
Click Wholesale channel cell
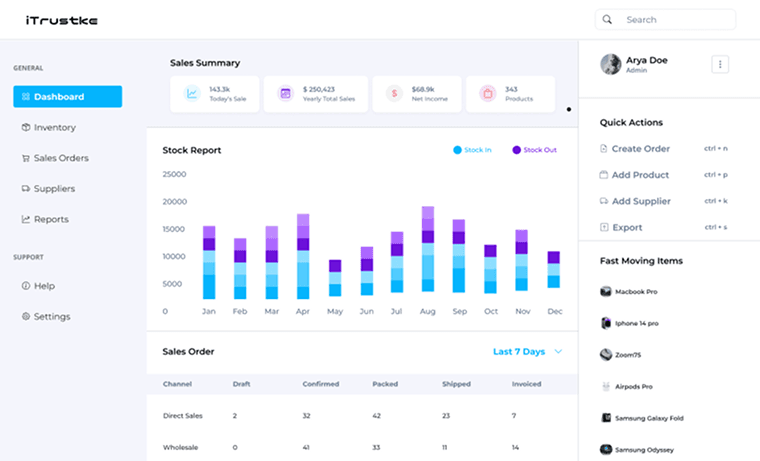click(x=180, y=447)
